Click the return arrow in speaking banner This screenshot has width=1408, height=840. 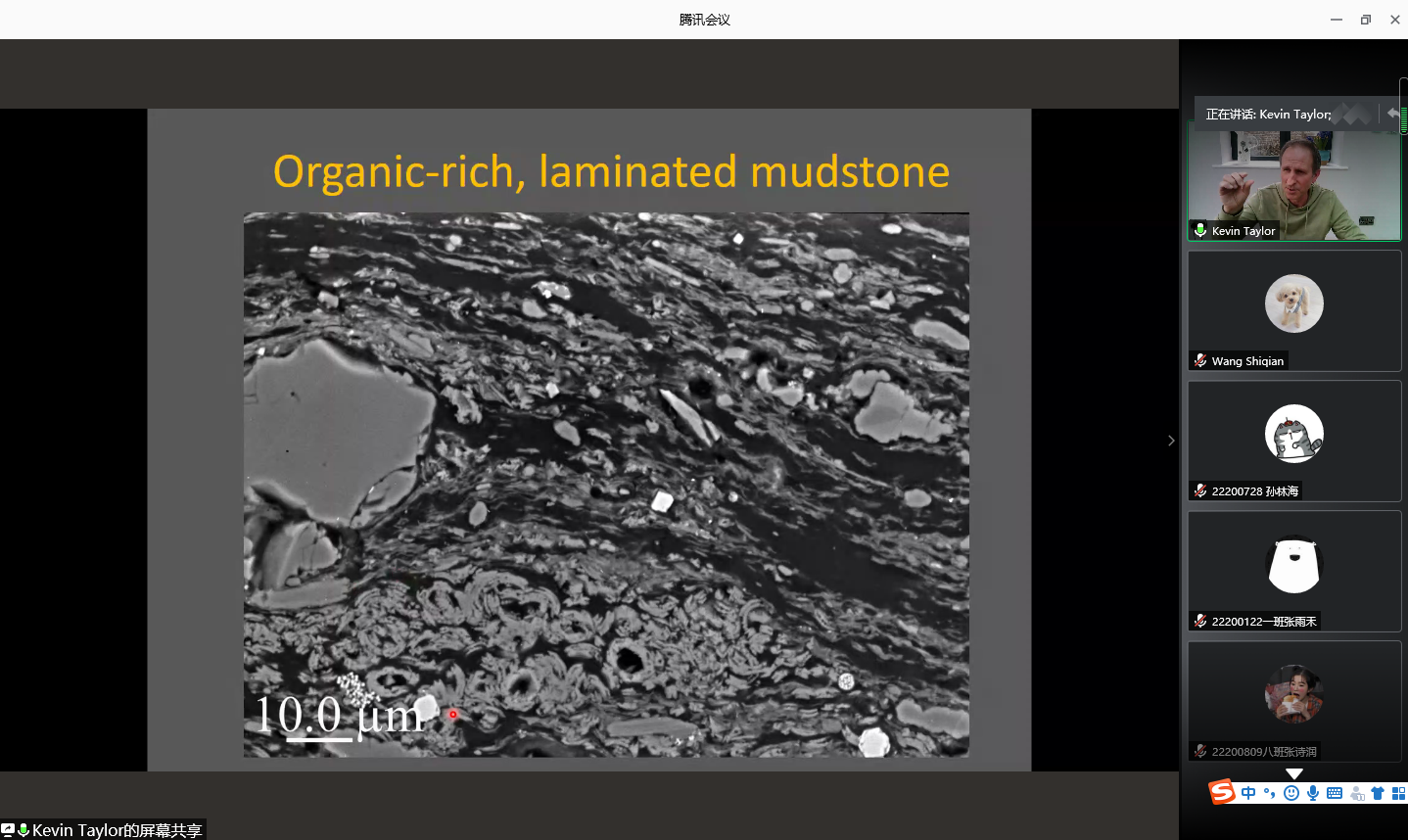1392,114
